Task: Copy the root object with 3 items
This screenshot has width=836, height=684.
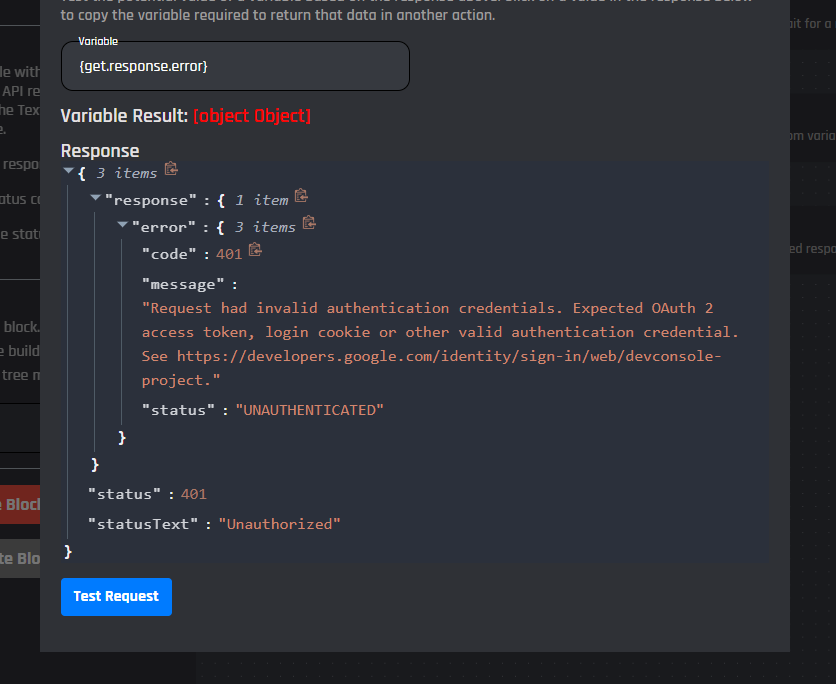Action: (171, 169)
